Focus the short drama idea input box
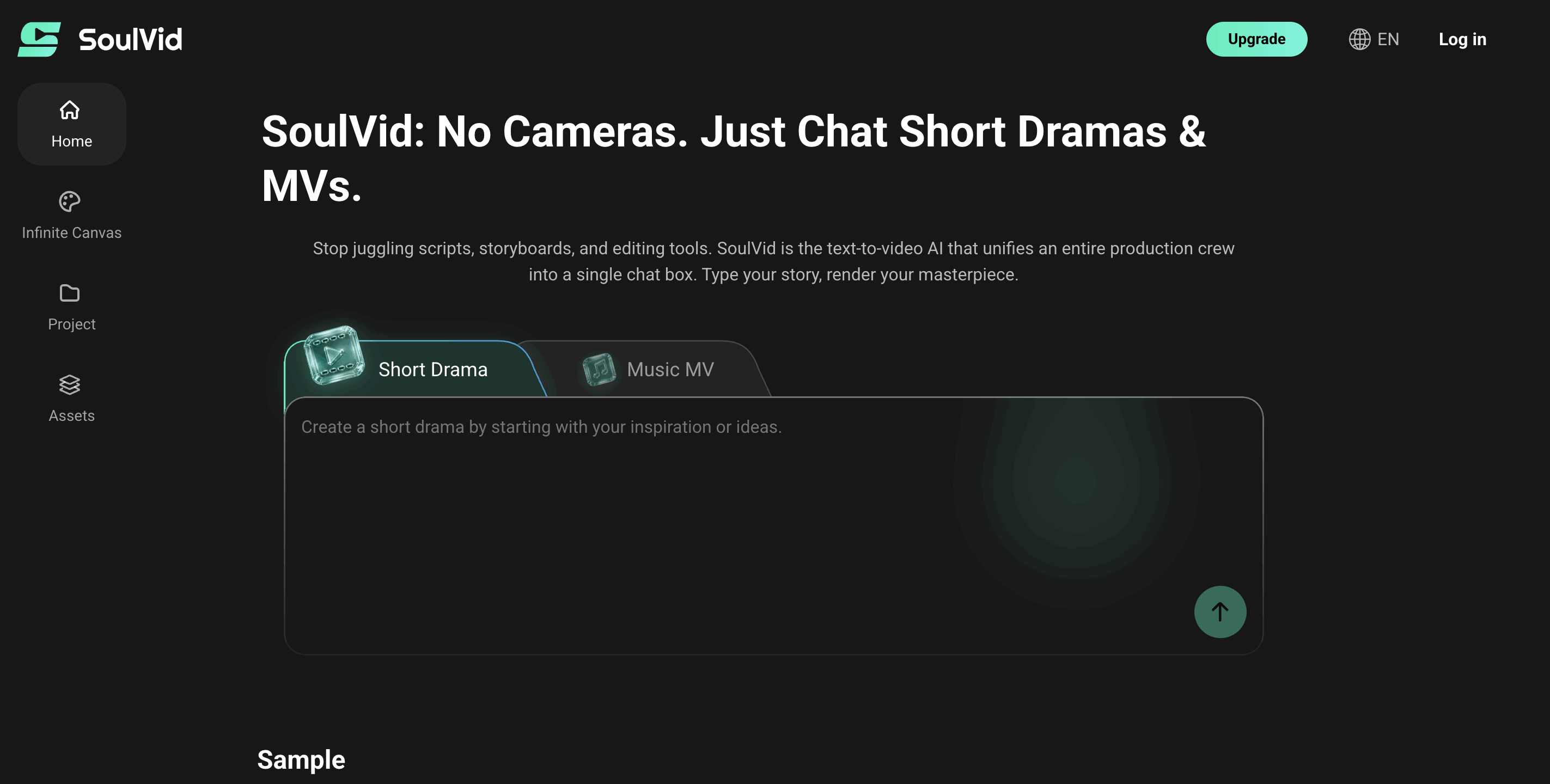The image size is (1550, 784). [x=773, y=525]
